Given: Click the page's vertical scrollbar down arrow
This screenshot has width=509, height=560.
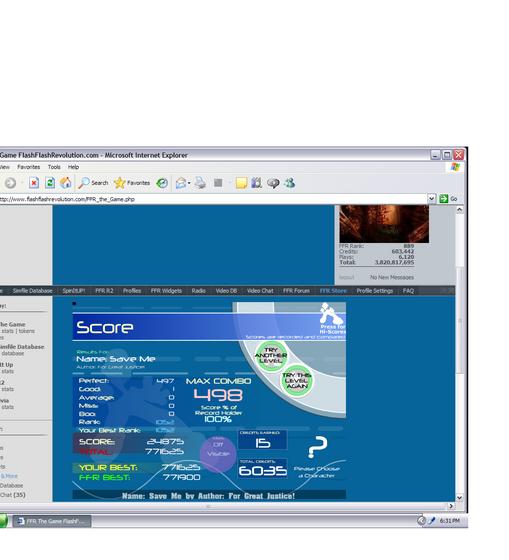Looking at the screenshot, I should pyautogui.click(x=459, y=498).
